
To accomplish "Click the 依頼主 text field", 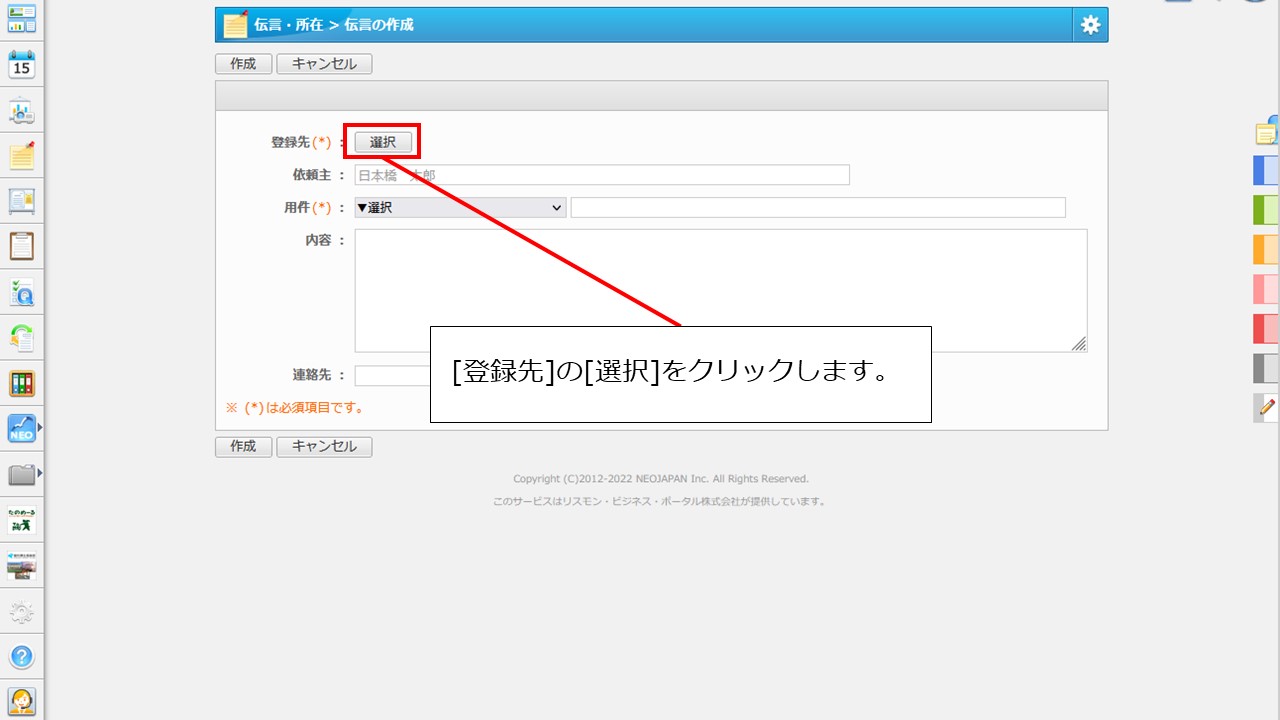I will tap(601, 175).
